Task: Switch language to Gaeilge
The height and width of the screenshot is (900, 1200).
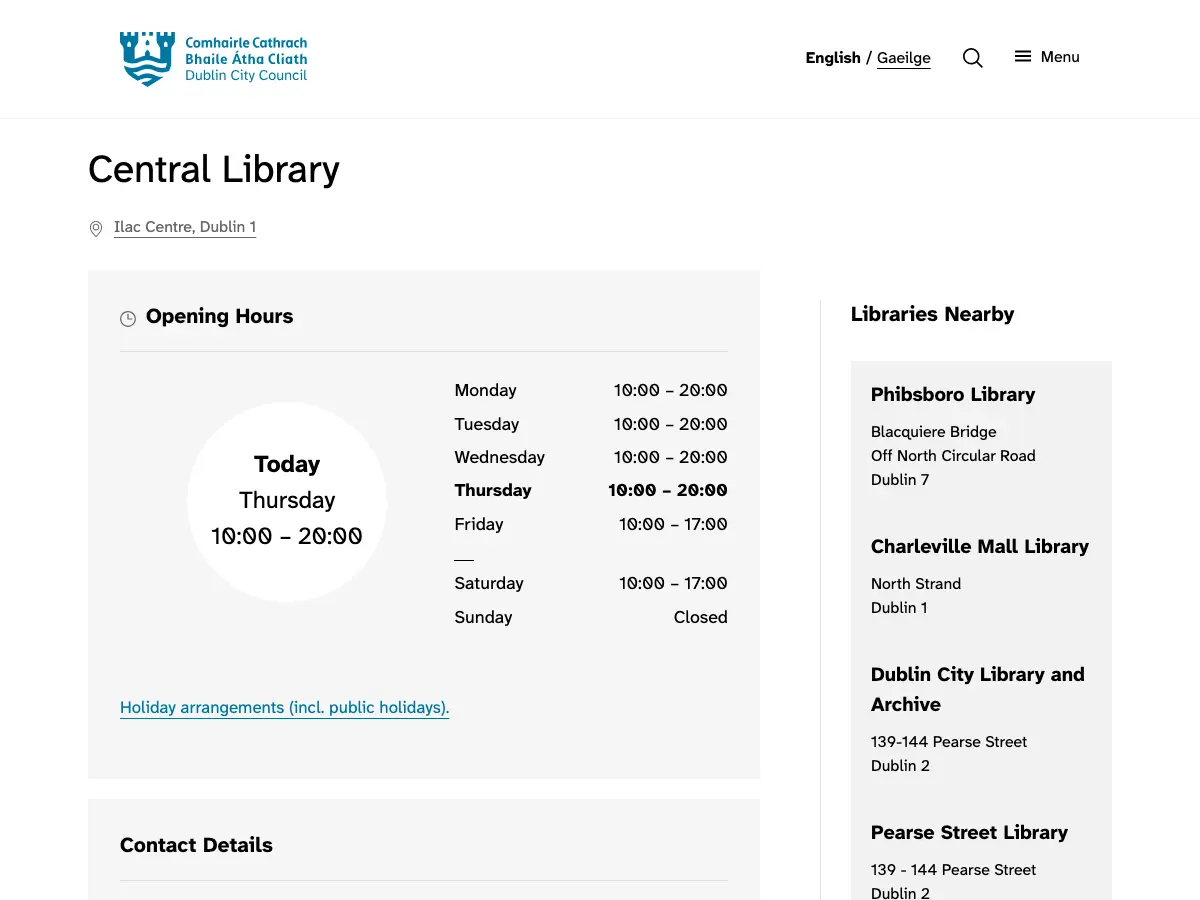Action: coord(904,58)
